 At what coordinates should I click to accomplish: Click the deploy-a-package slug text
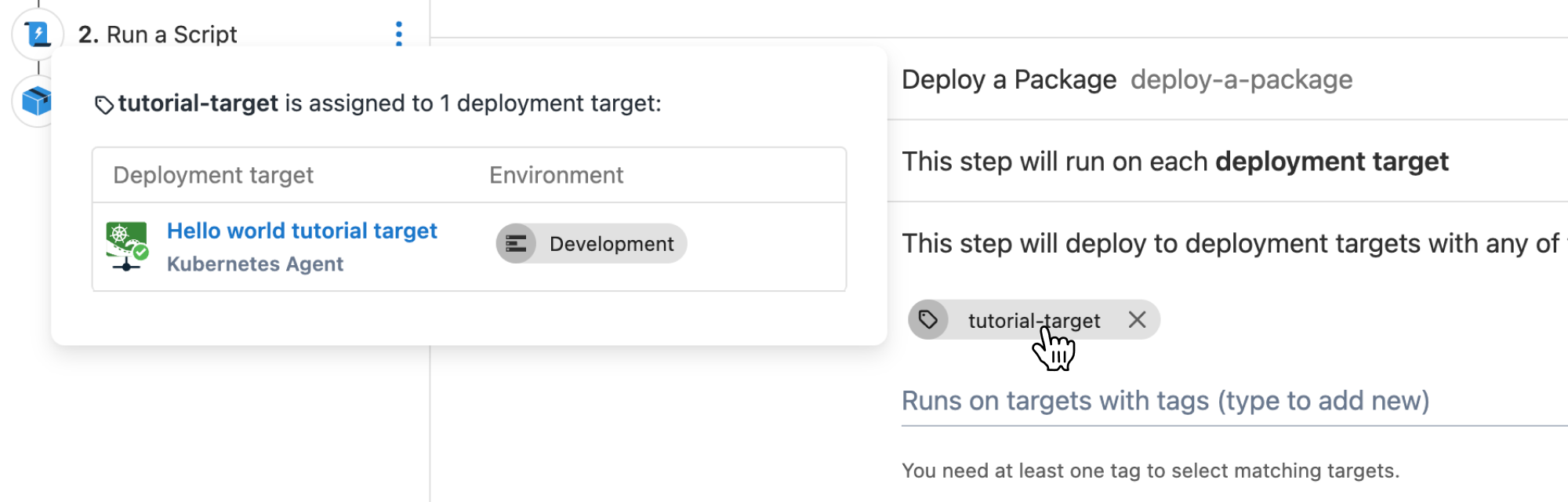tap(1242, 80)
